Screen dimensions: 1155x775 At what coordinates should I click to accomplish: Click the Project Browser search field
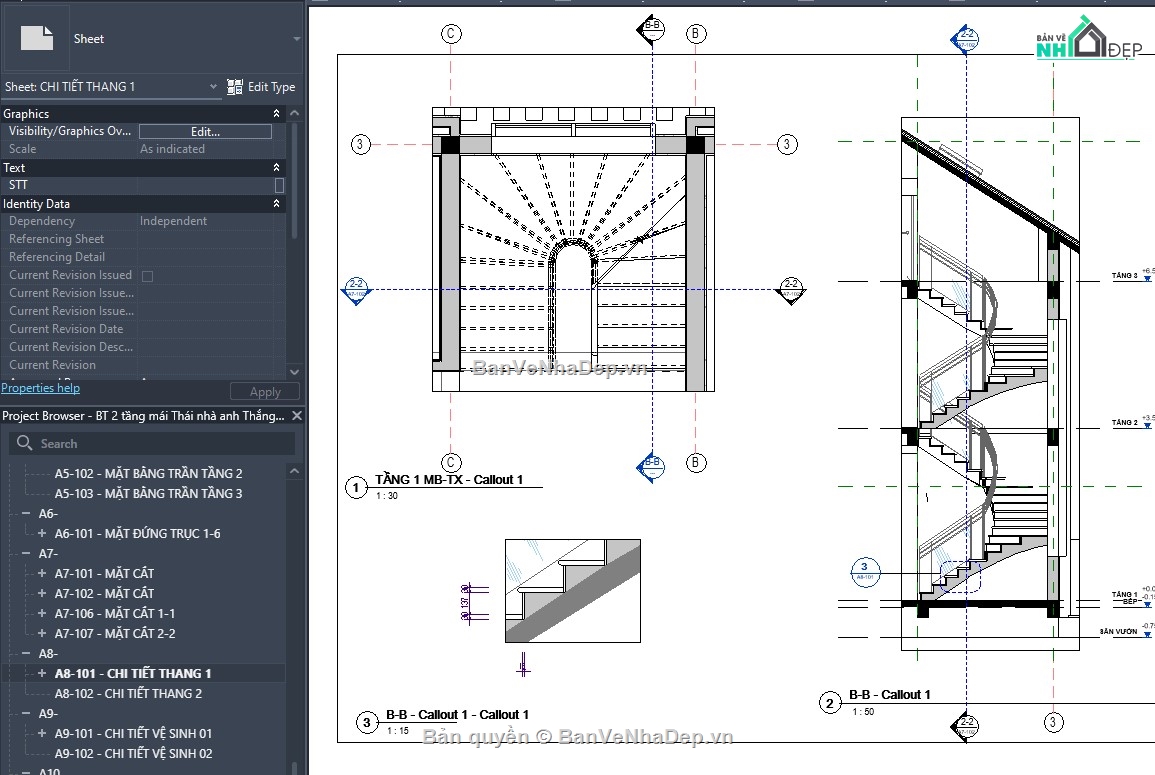click(152, 443)
